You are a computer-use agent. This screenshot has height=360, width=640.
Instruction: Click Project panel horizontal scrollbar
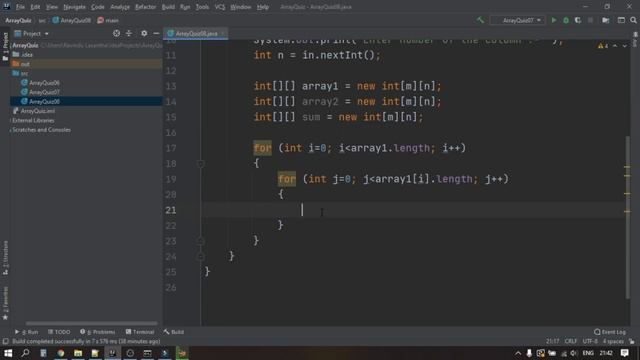click(x=91, y=323)
